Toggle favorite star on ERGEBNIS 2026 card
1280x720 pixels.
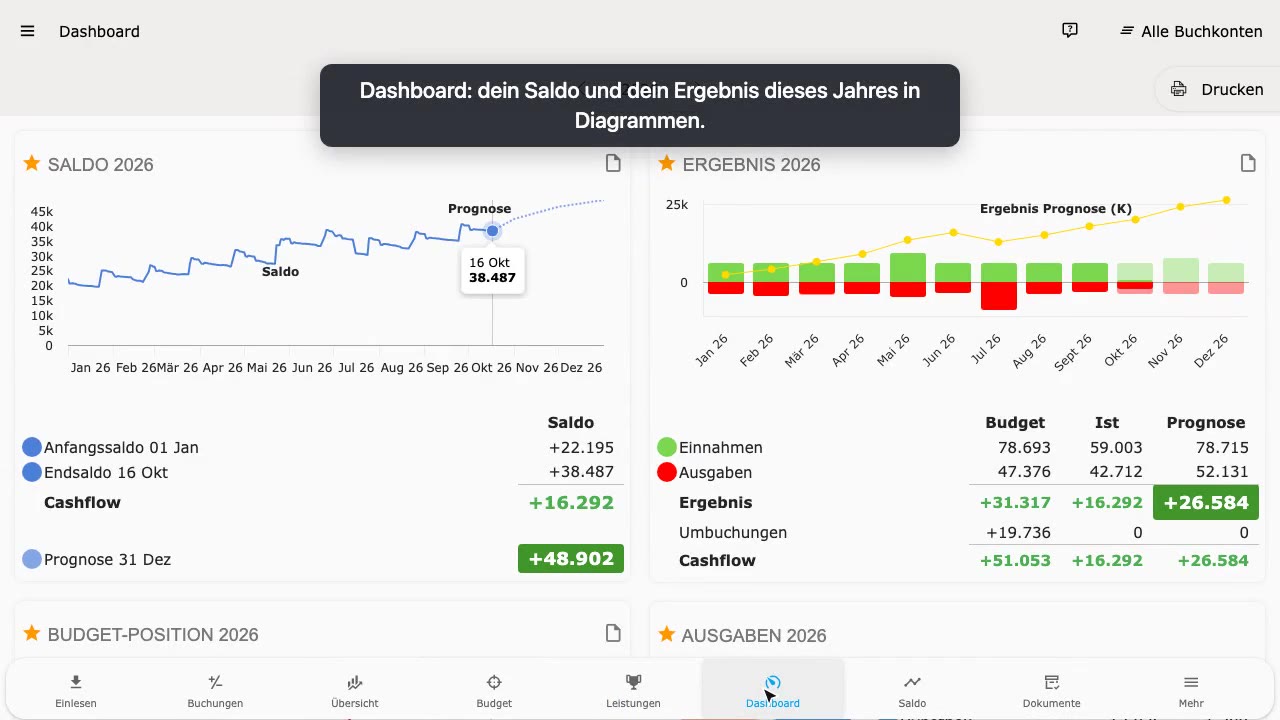pos(667,163)
